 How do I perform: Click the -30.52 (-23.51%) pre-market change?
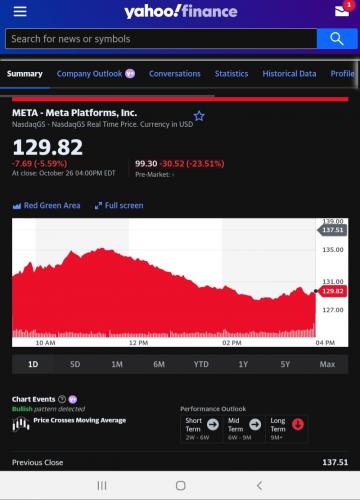[192, 164]
